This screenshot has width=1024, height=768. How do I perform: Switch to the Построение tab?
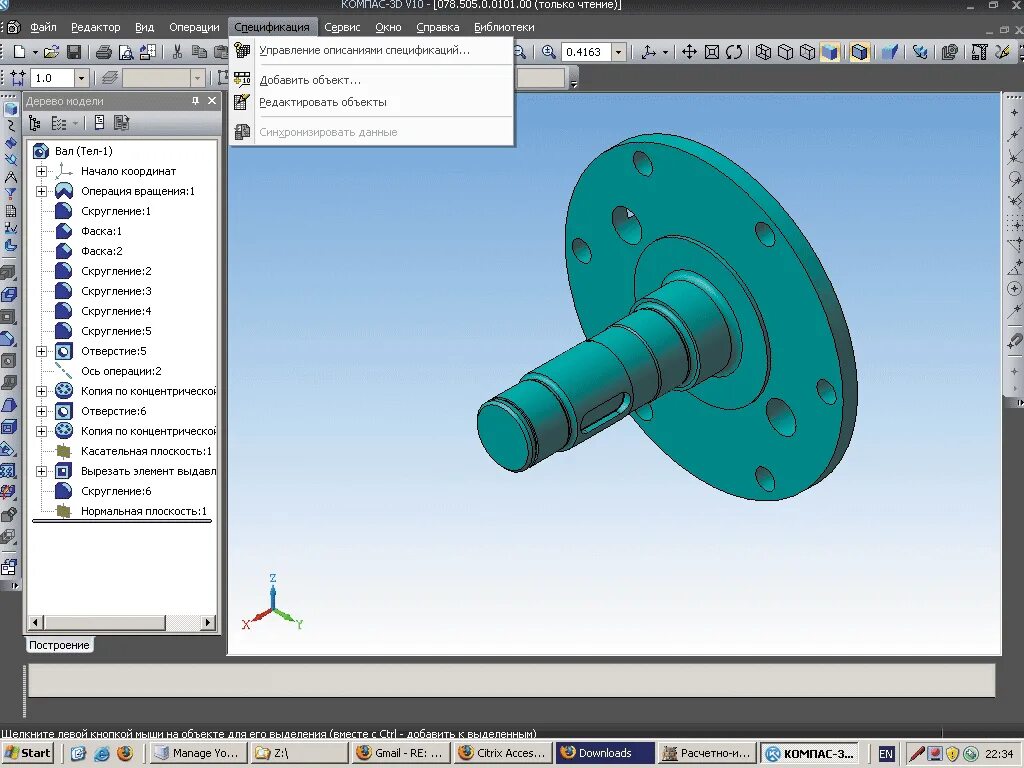coord(59,645)
